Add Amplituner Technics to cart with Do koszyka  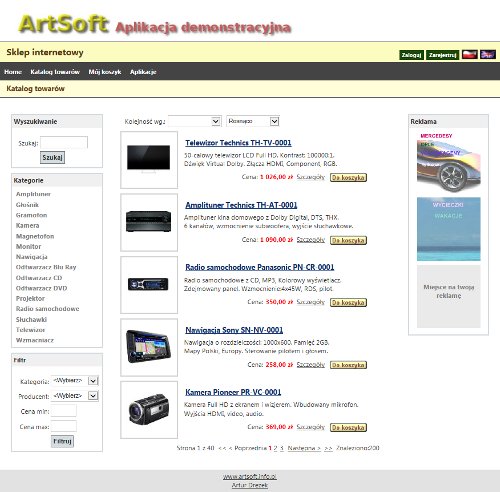(x=348, y=240)
